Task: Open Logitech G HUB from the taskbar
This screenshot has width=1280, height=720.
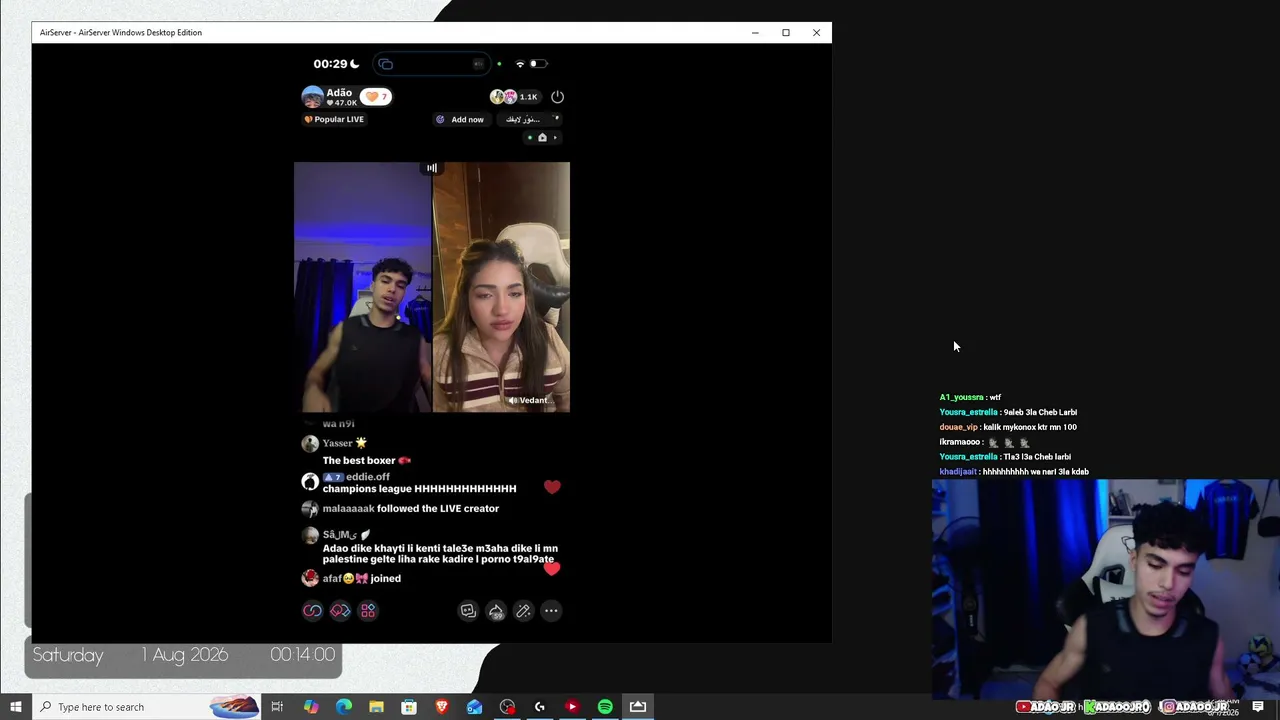Action: tap(540, 707)
